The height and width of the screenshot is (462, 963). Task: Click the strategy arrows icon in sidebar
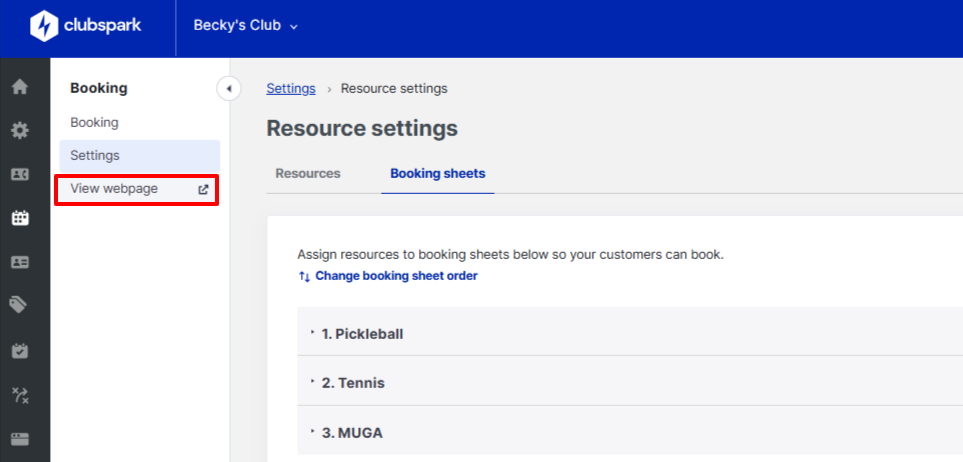pos(20,395)
